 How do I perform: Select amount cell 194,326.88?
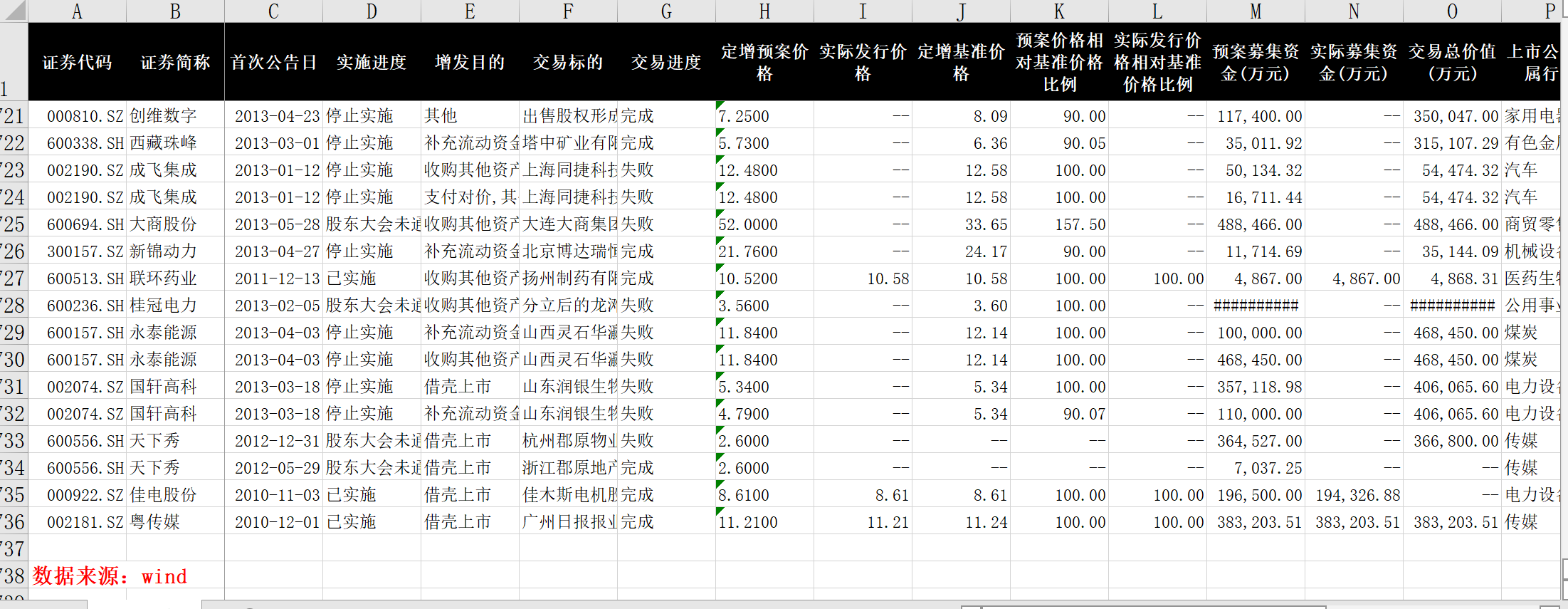1354,494
